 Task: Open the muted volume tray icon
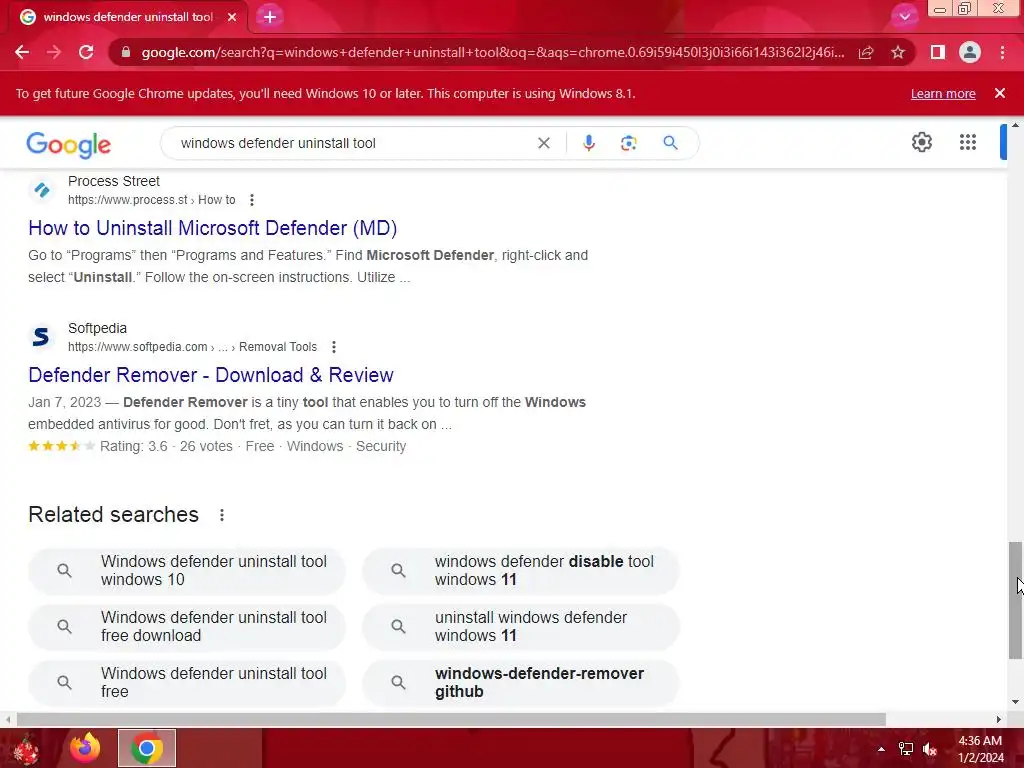pos(930,749)
